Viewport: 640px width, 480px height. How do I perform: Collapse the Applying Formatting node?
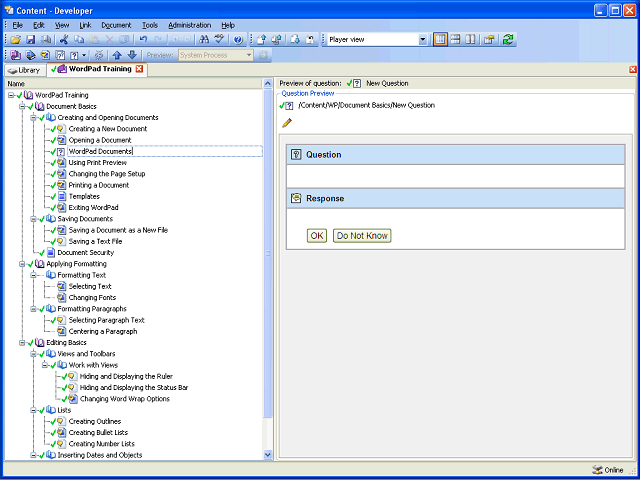click(22, 264)
